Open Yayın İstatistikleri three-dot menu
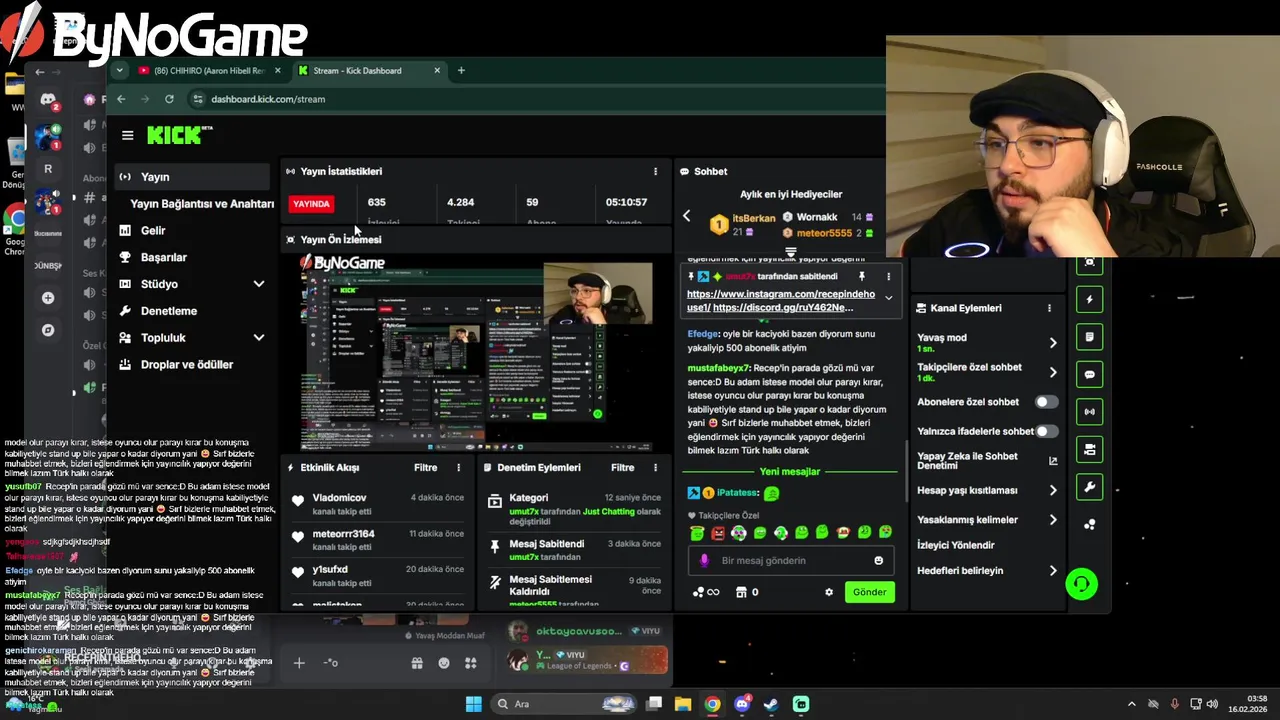1280x720 pixels. [x=655, y=171]
